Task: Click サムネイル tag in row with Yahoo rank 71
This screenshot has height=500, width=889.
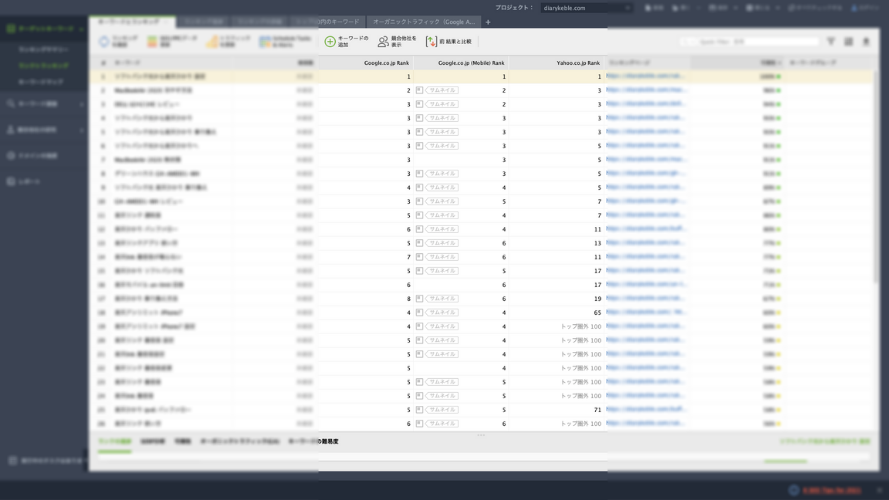Action: pyautogui.click(x=442, y=409)
